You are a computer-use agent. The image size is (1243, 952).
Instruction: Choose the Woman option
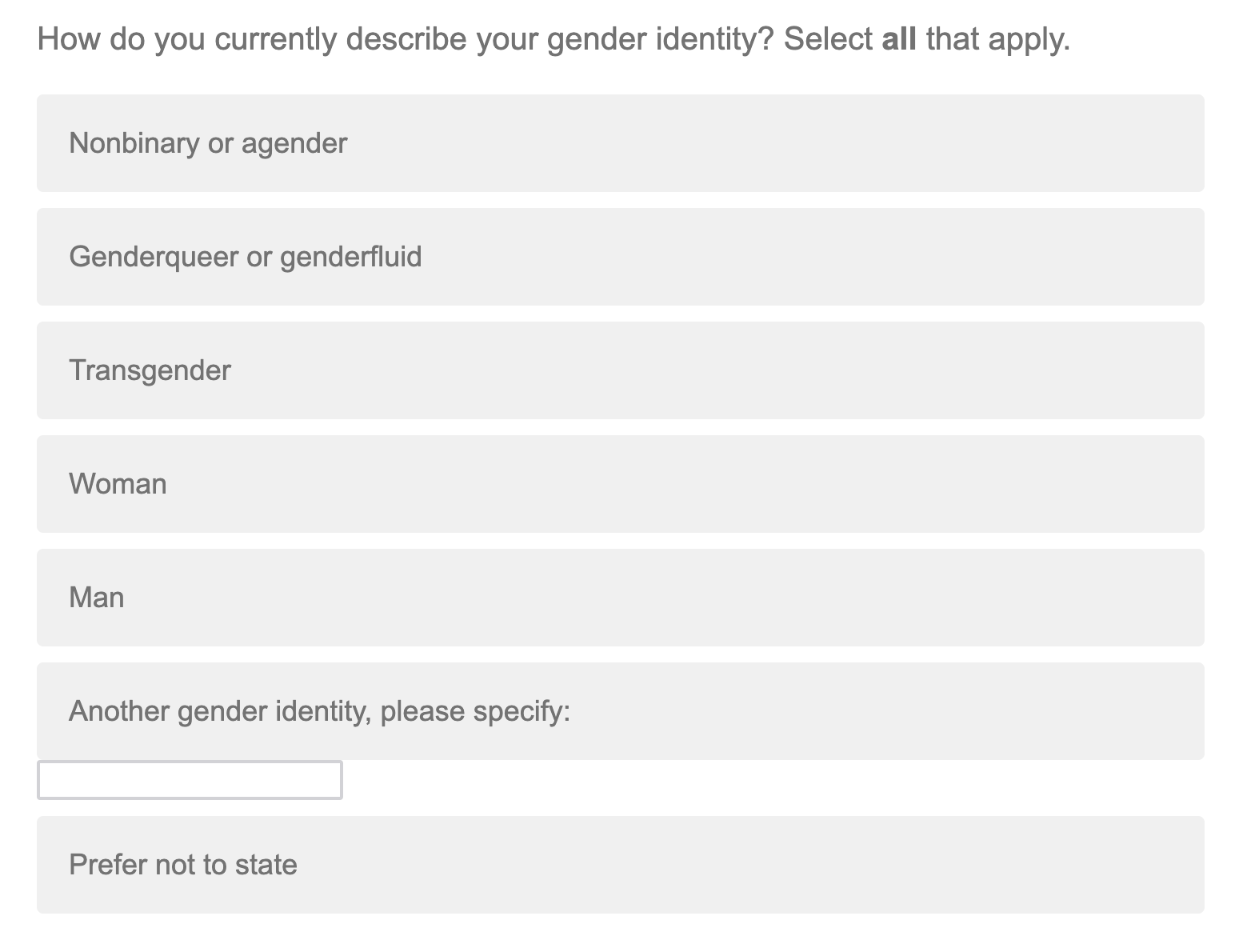pos(620,484)
